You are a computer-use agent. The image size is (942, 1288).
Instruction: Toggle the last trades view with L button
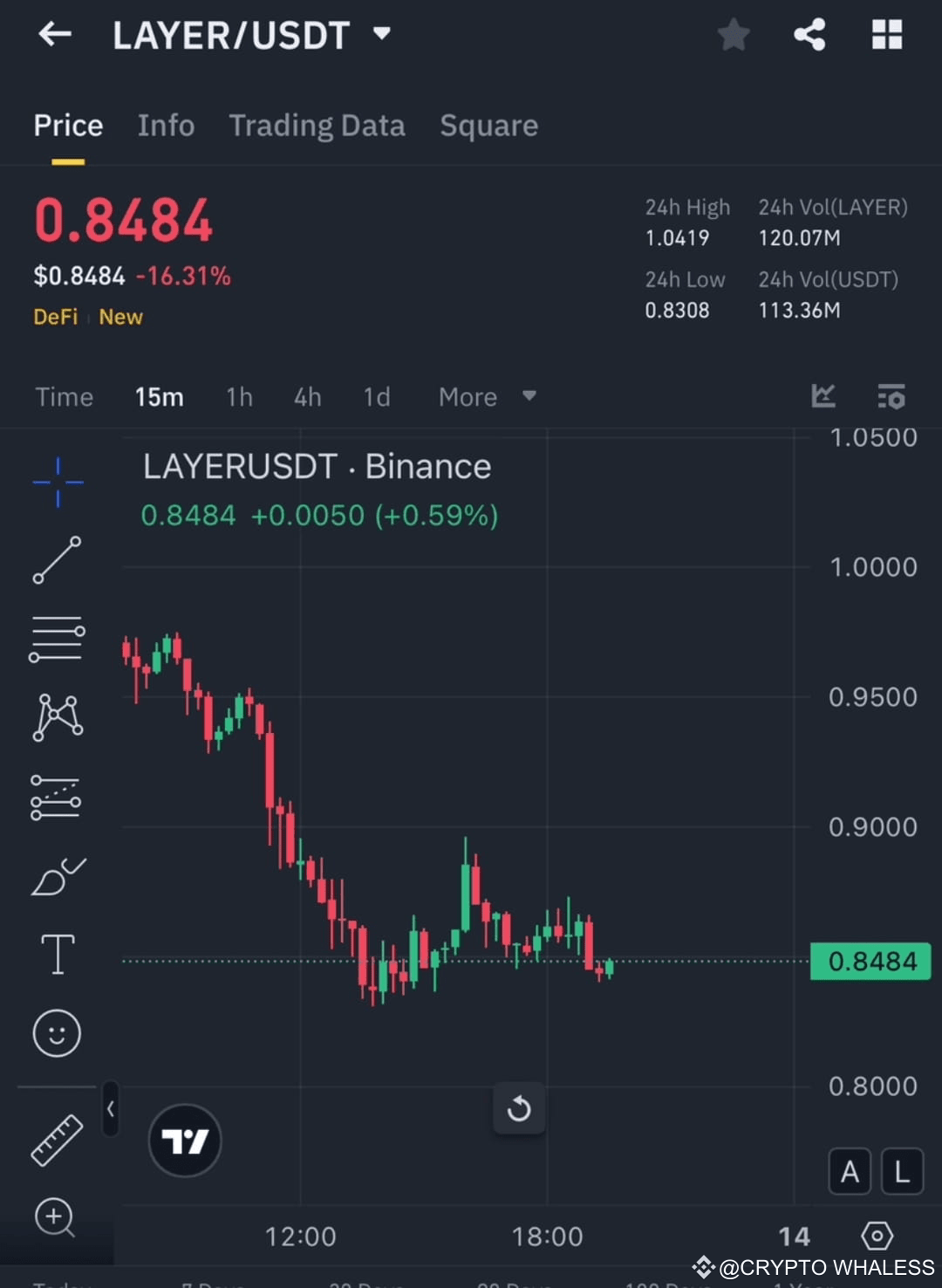tap(902, 1172)
